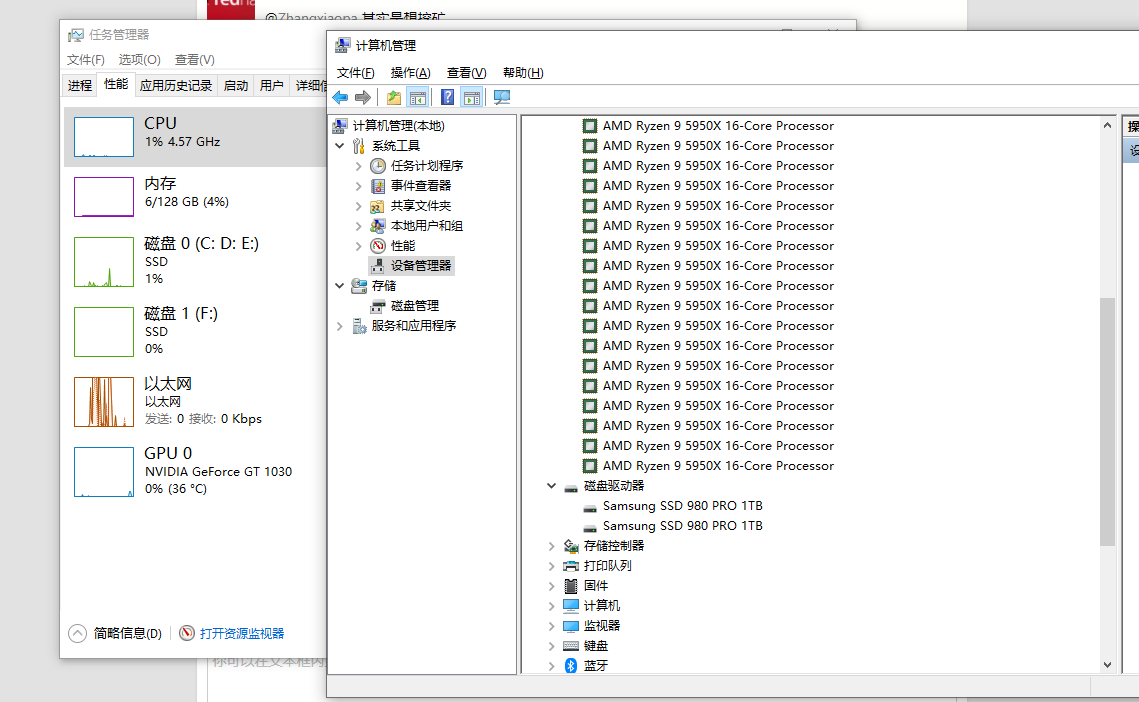Expand the Storage controllers category
The image size is (1139, 702).
pos(551,546)
